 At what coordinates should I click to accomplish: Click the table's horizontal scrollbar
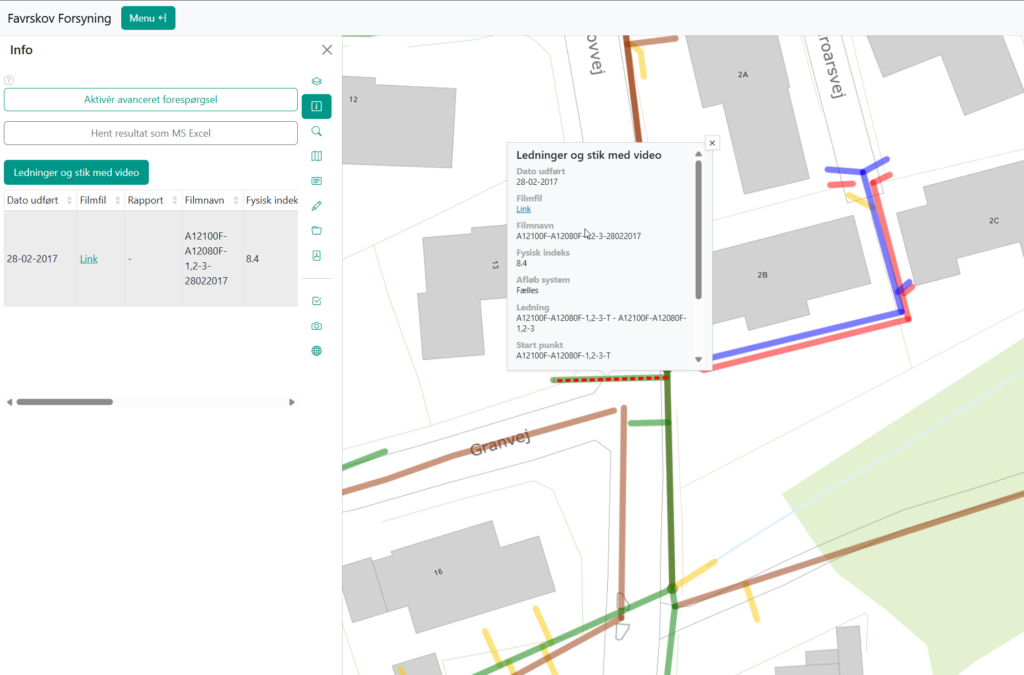65,402
